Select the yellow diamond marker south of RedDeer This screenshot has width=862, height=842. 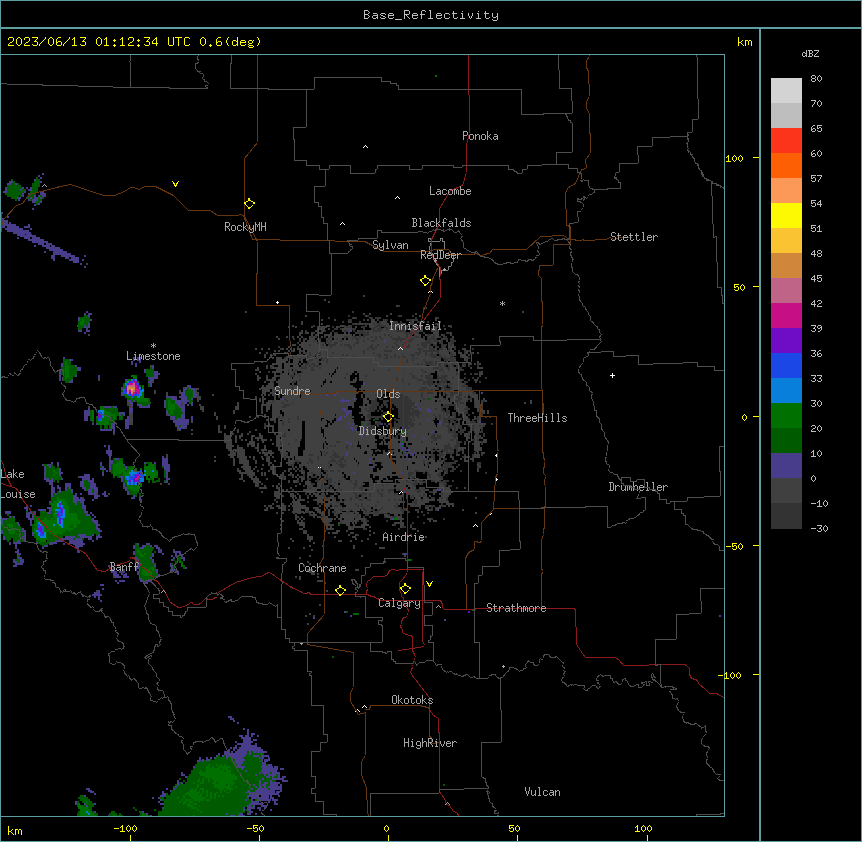[x=425, y=281]
